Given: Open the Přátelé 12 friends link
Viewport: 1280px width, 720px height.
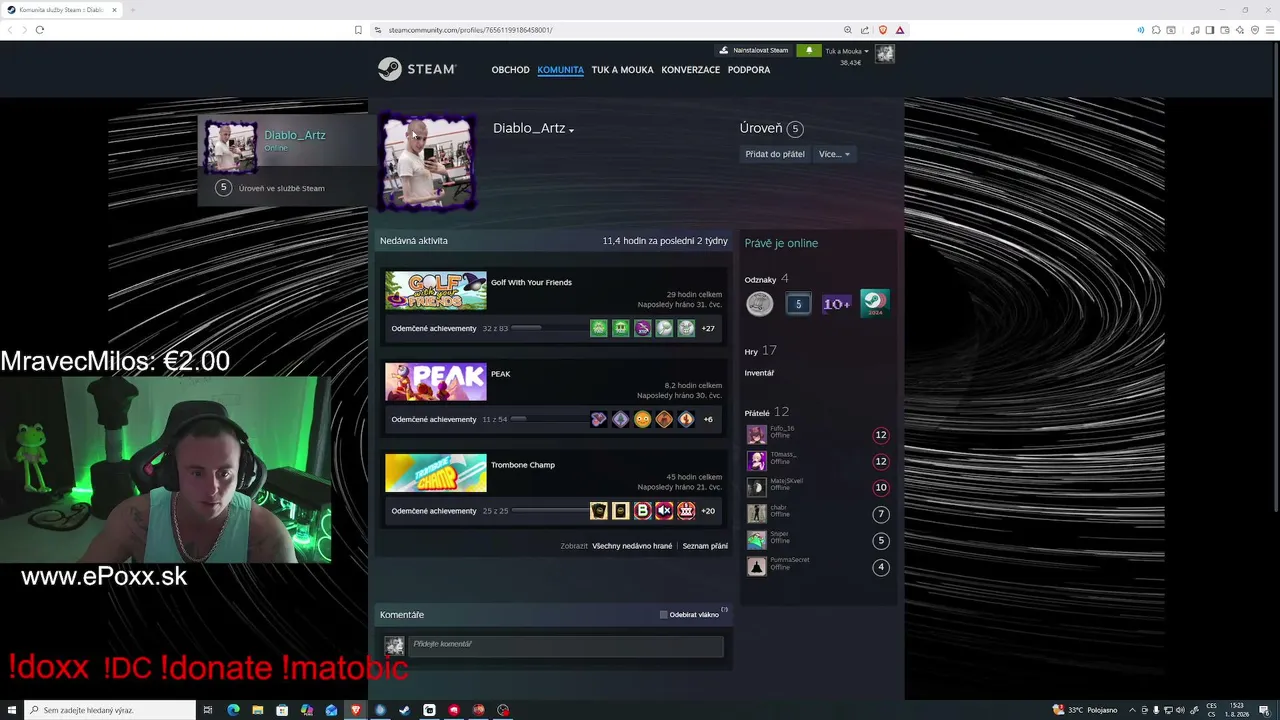Looking at the screenshot, I should (x=767, y=412).
